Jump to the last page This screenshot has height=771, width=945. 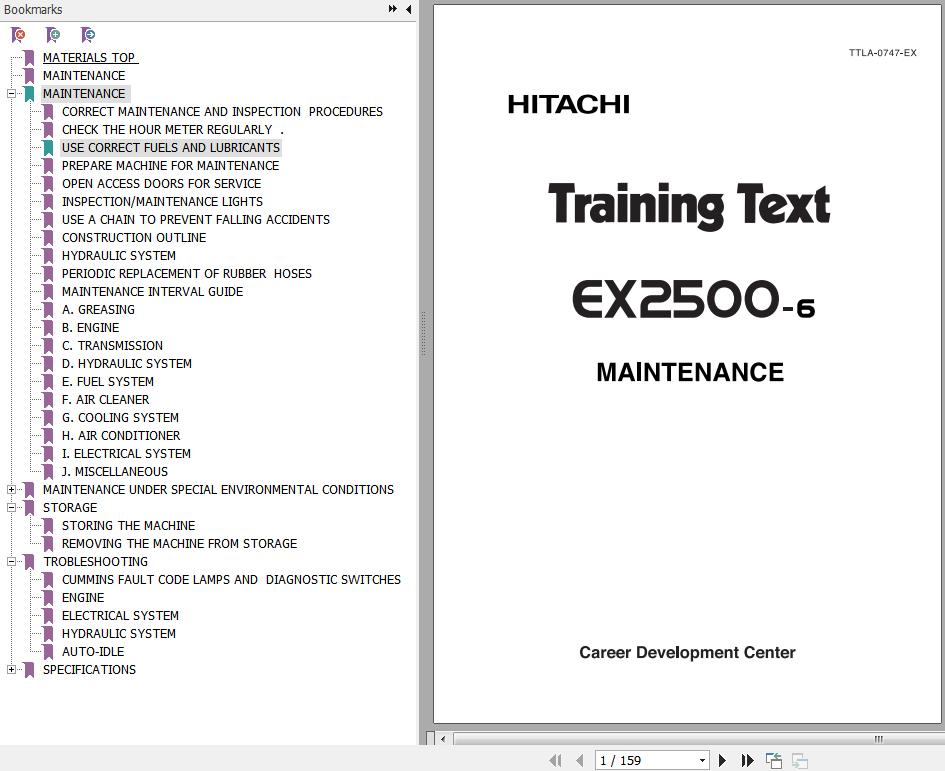click(x=747, y=760)
